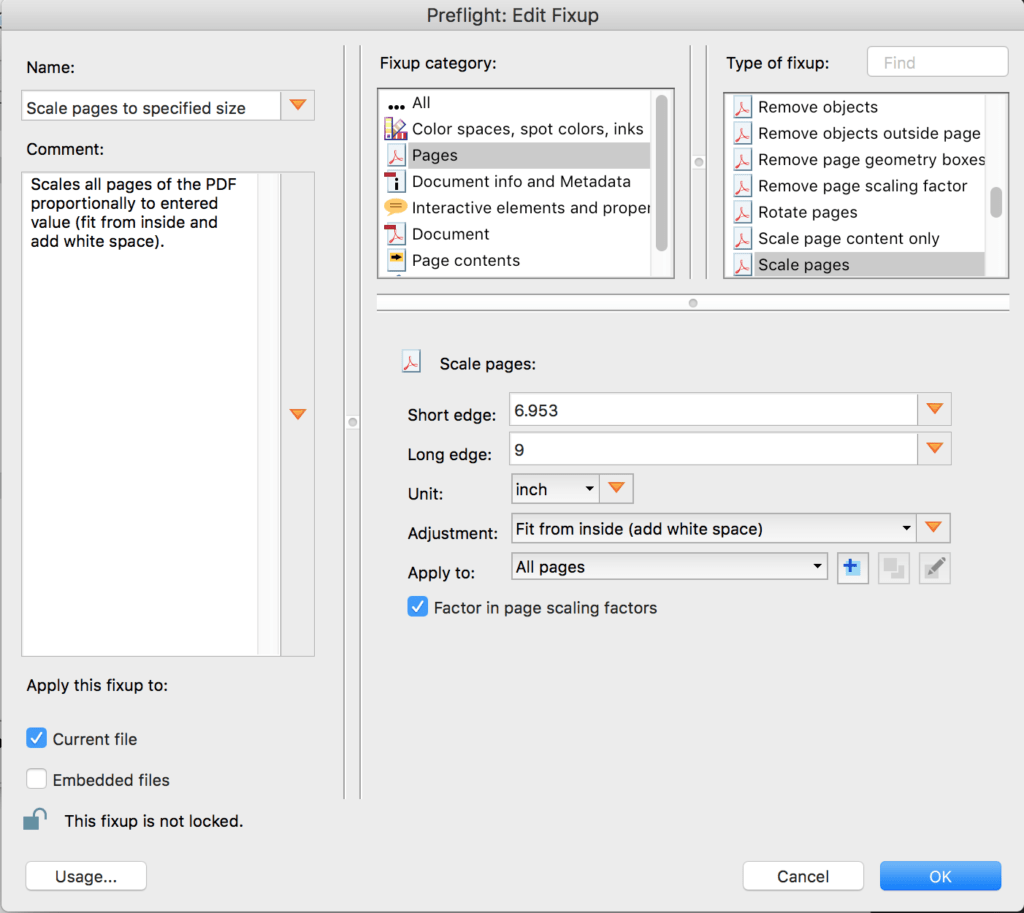Click the duplicate icon next to Apply to

893,568
